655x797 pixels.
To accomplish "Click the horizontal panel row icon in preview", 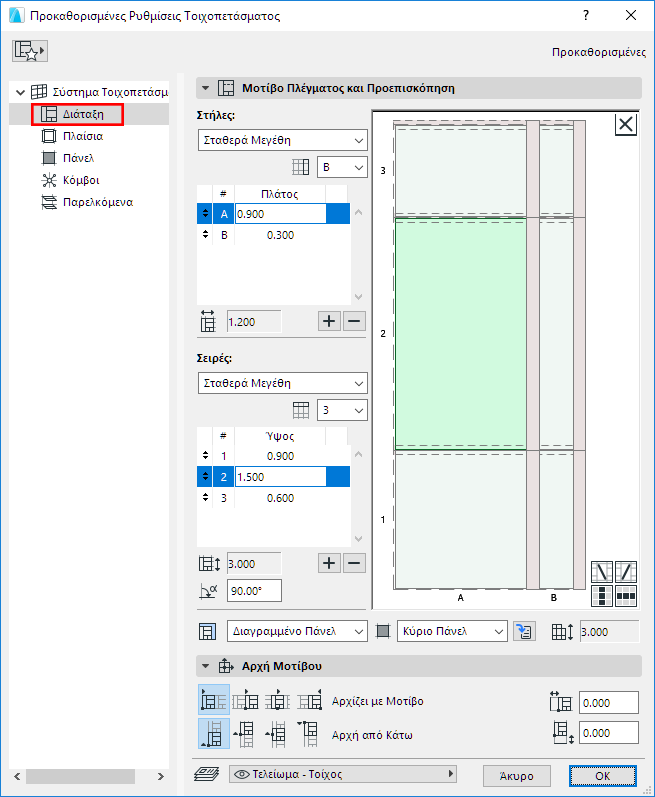I will coord(626,596).
